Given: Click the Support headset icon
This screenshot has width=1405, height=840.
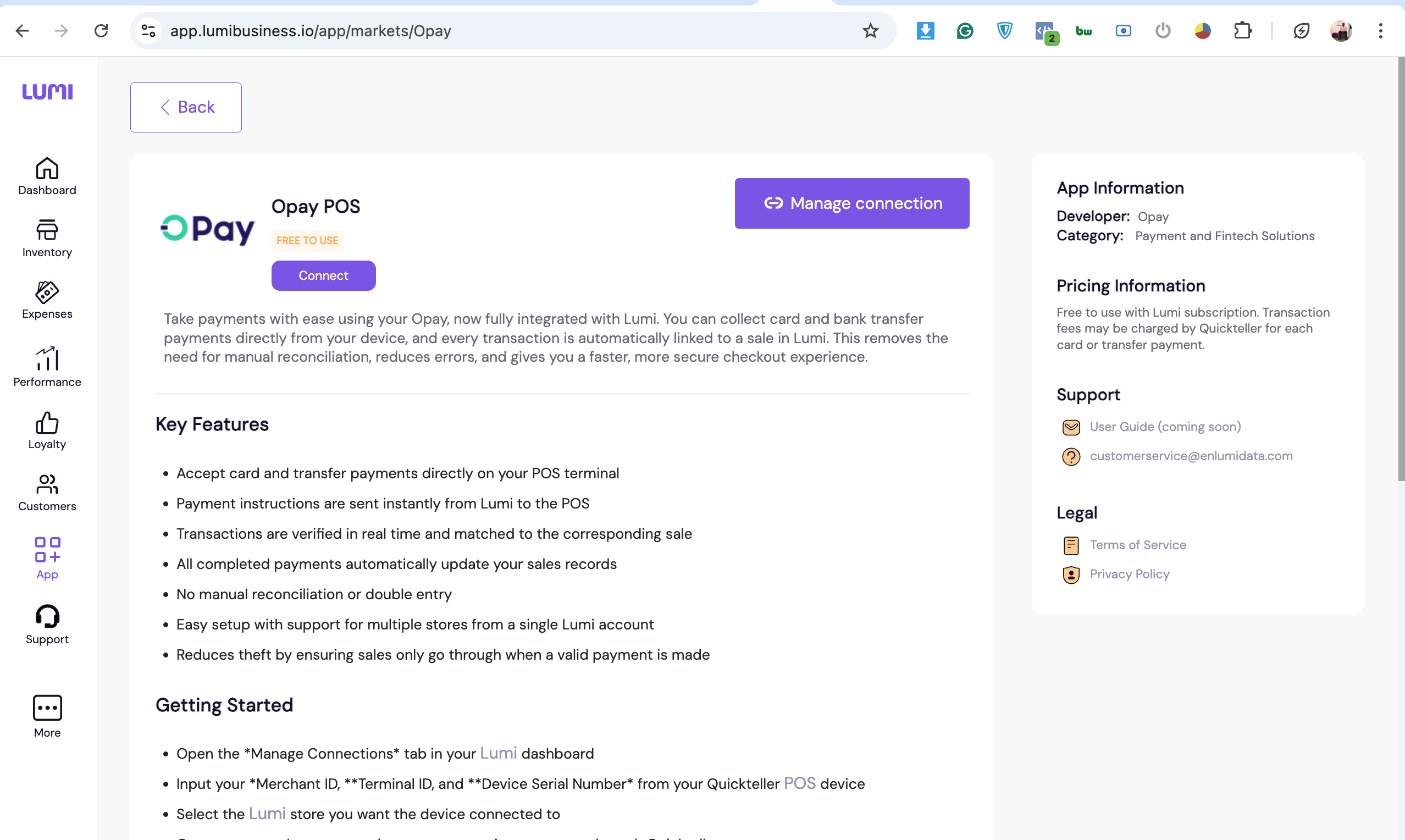Looking at the screenshot, I should pyautogui.click(x=47, y=616).
